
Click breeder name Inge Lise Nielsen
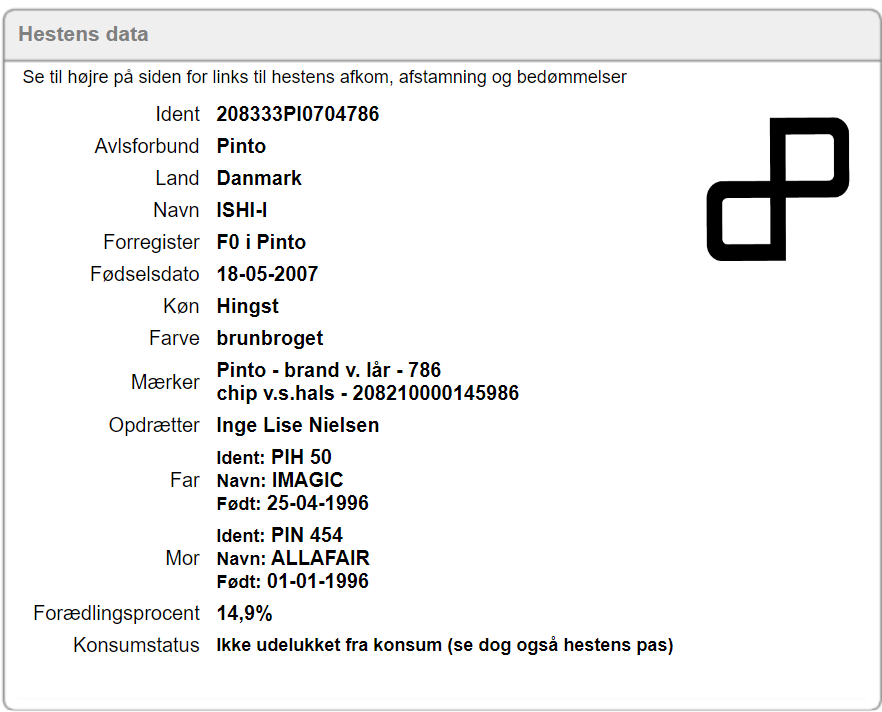coord(298,425)
